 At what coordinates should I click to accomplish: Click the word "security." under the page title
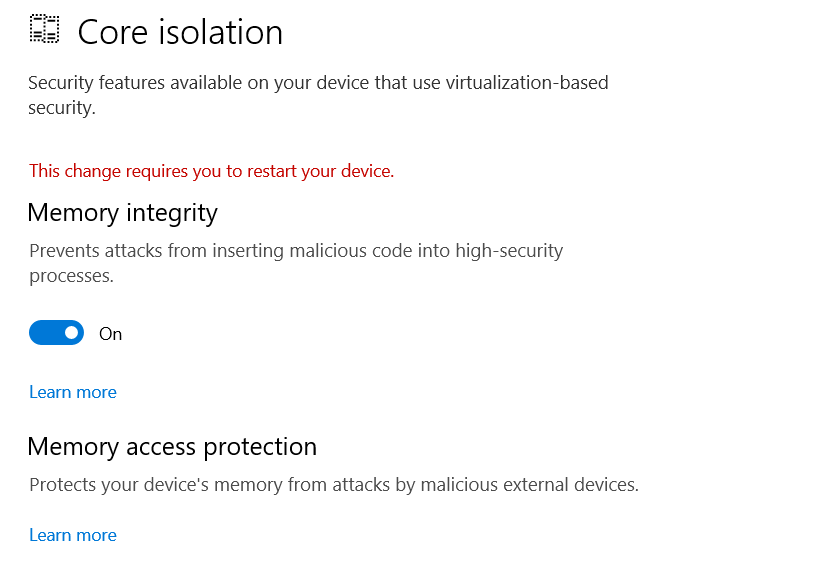[62, 108]
